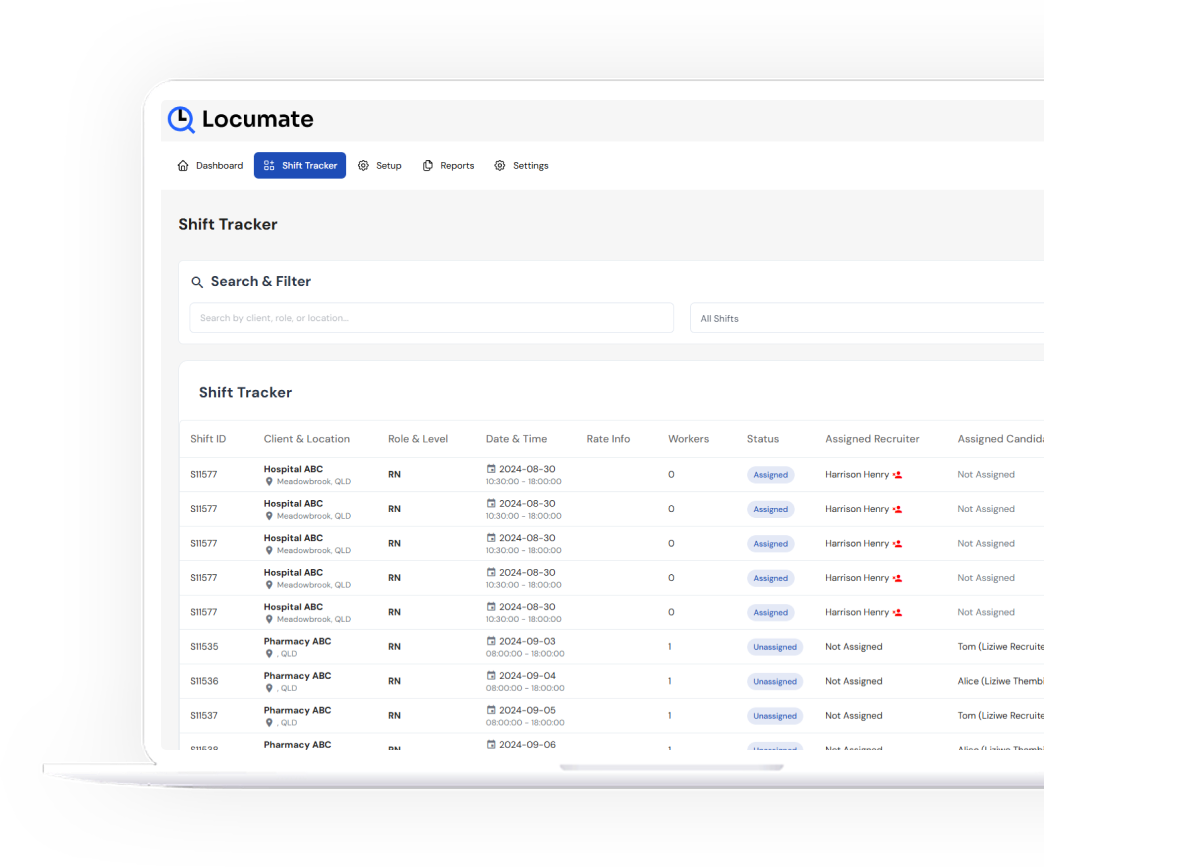Click the Assigned status badge in first row
The width and height of the screenshot is (1199, 868).
point(770,475)
